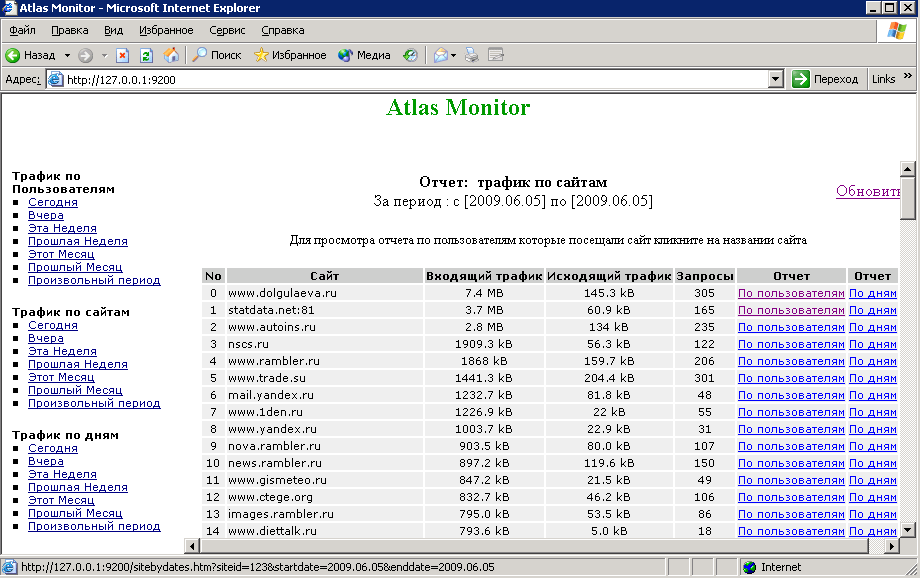Open Mail button dropdown arrow
Viewport: 920px width, 578px height.
point(454,55)
